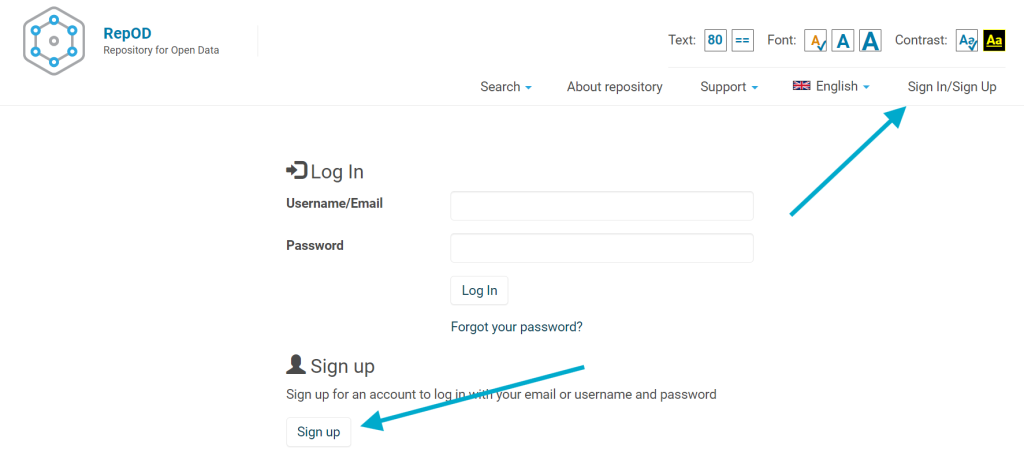This screenshot has height=475, width=1024.
Task: Click the RepOD hexagon logo
Action: (x=54, y=41)
